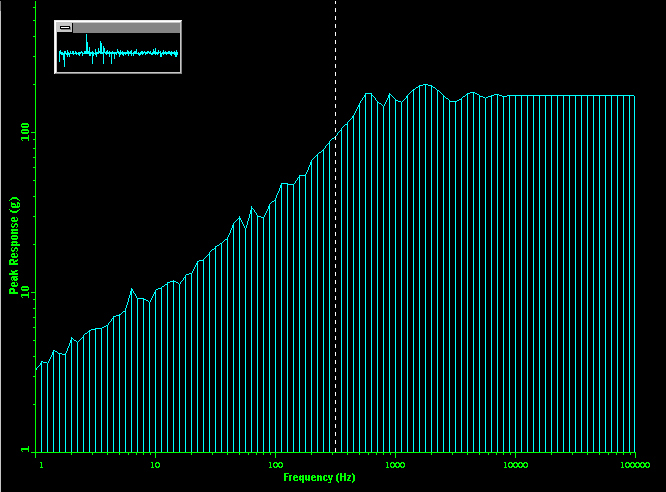Click the "Frequency (Hz)" axis label

319,478
